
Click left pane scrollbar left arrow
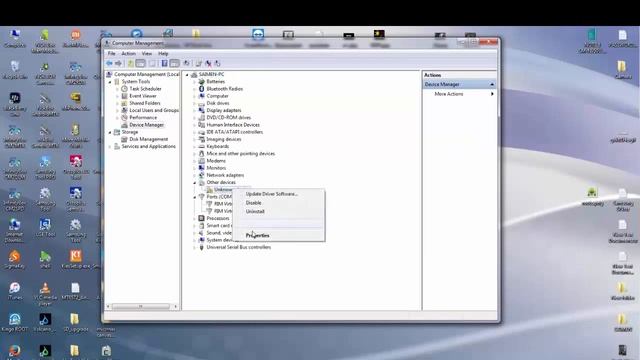click(108, 306)
